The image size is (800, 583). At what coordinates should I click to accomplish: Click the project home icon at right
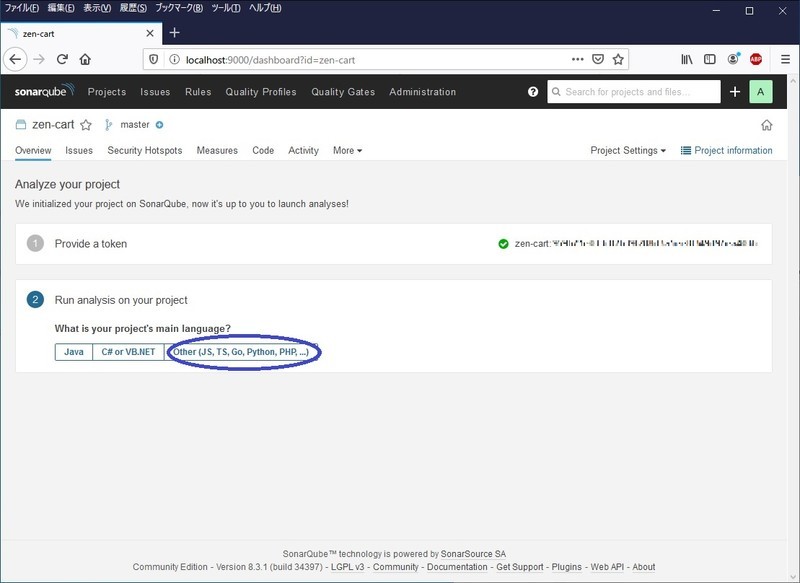coord(766,125)
